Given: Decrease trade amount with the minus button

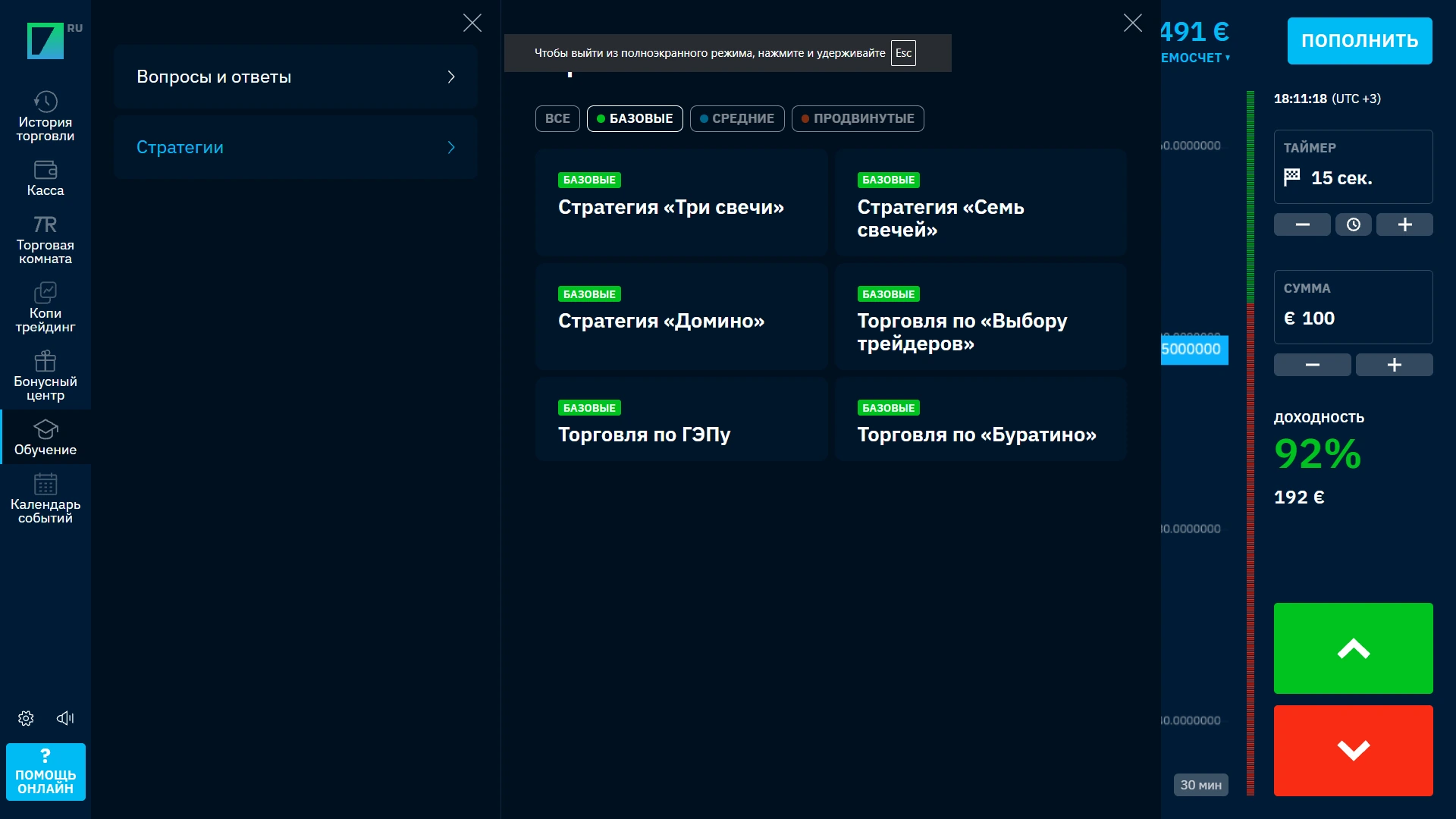Looking at the screenshot, I should [1313, 365].
